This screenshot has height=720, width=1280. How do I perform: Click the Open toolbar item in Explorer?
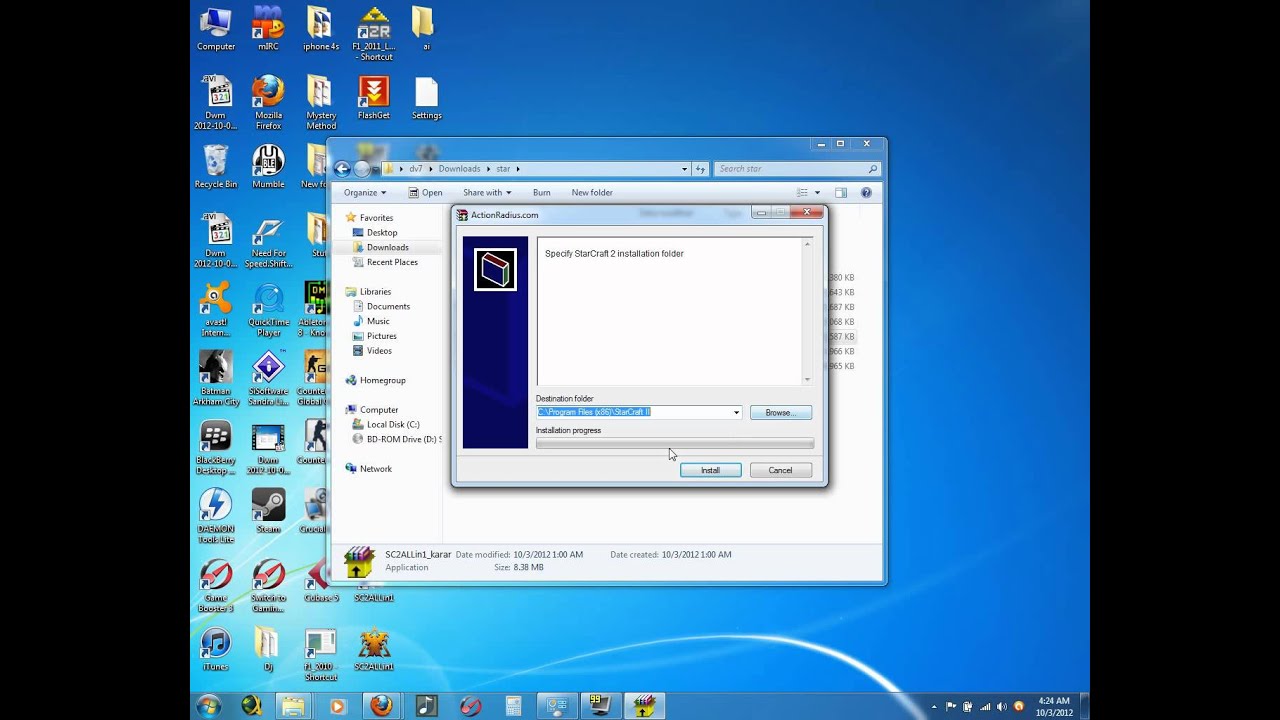(426, 192)
